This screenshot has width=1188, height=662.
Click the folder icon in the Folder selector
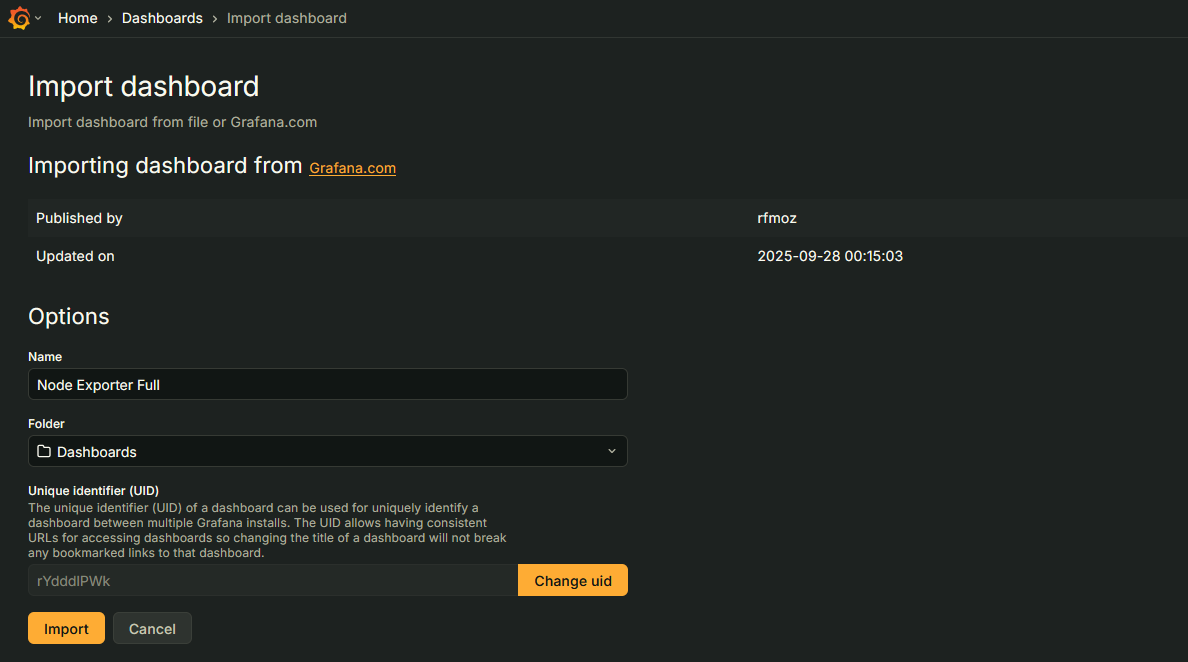coord(44,451)
